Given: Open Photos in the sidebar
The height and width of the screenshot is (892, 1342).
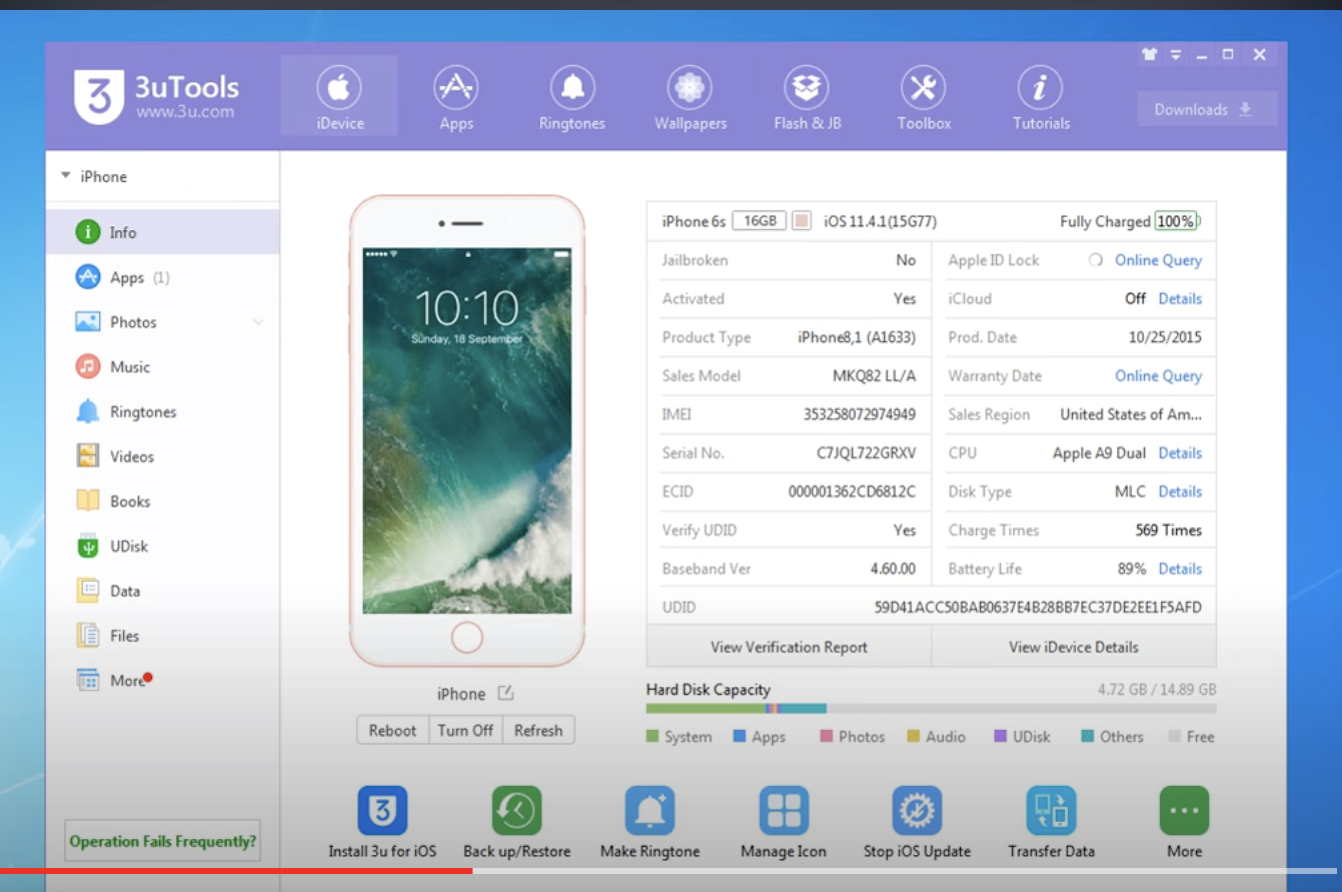Looking at the screenshot, I should [x=162, y=322].
